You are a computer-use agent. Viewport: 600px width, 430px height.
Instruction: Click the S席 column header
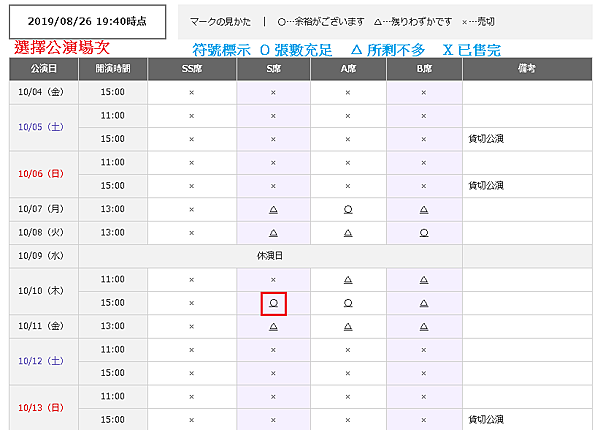pos(273,69)
